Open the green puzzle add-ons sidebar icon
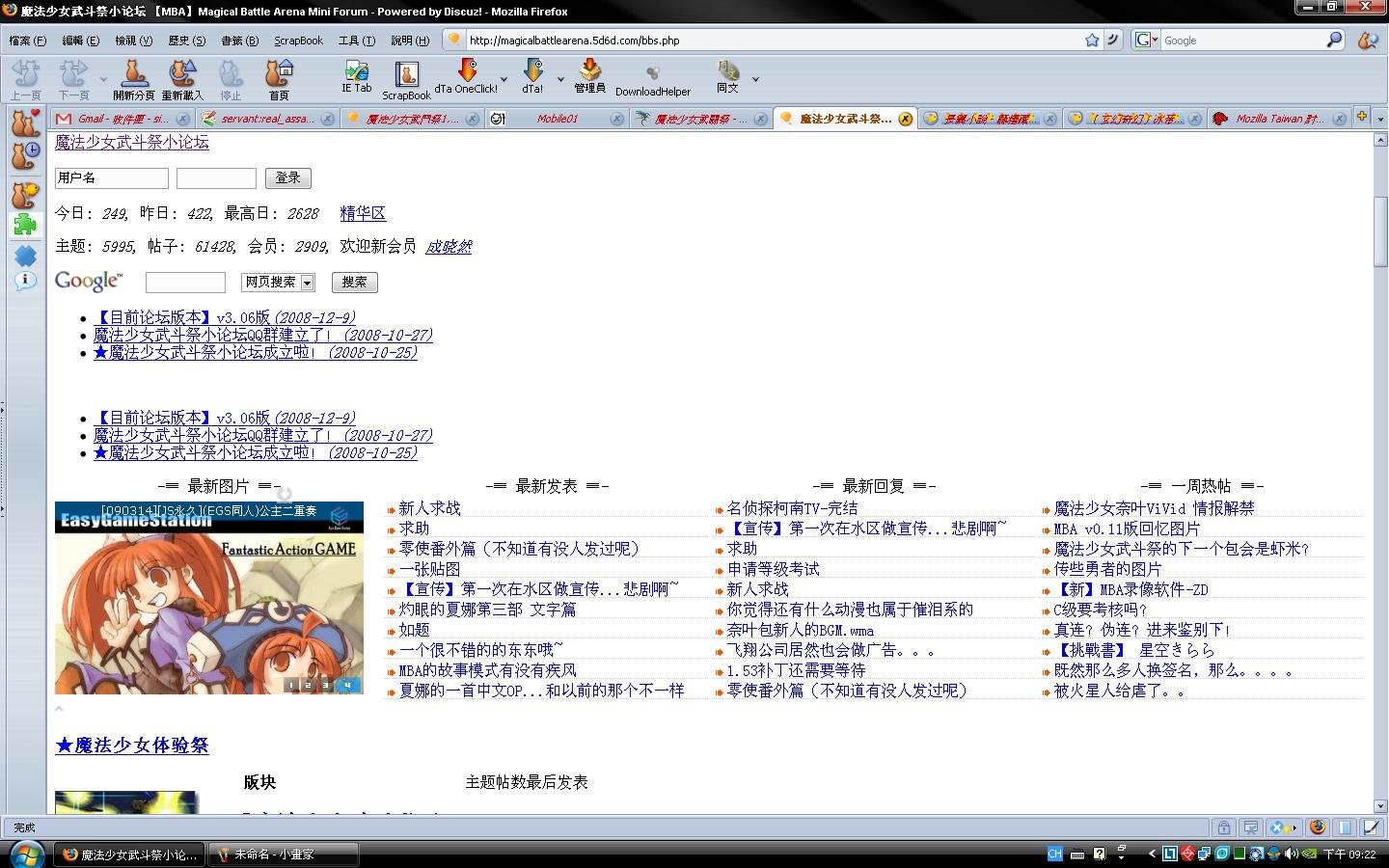This screenshot has width=1389, height=868. [25, 225]
